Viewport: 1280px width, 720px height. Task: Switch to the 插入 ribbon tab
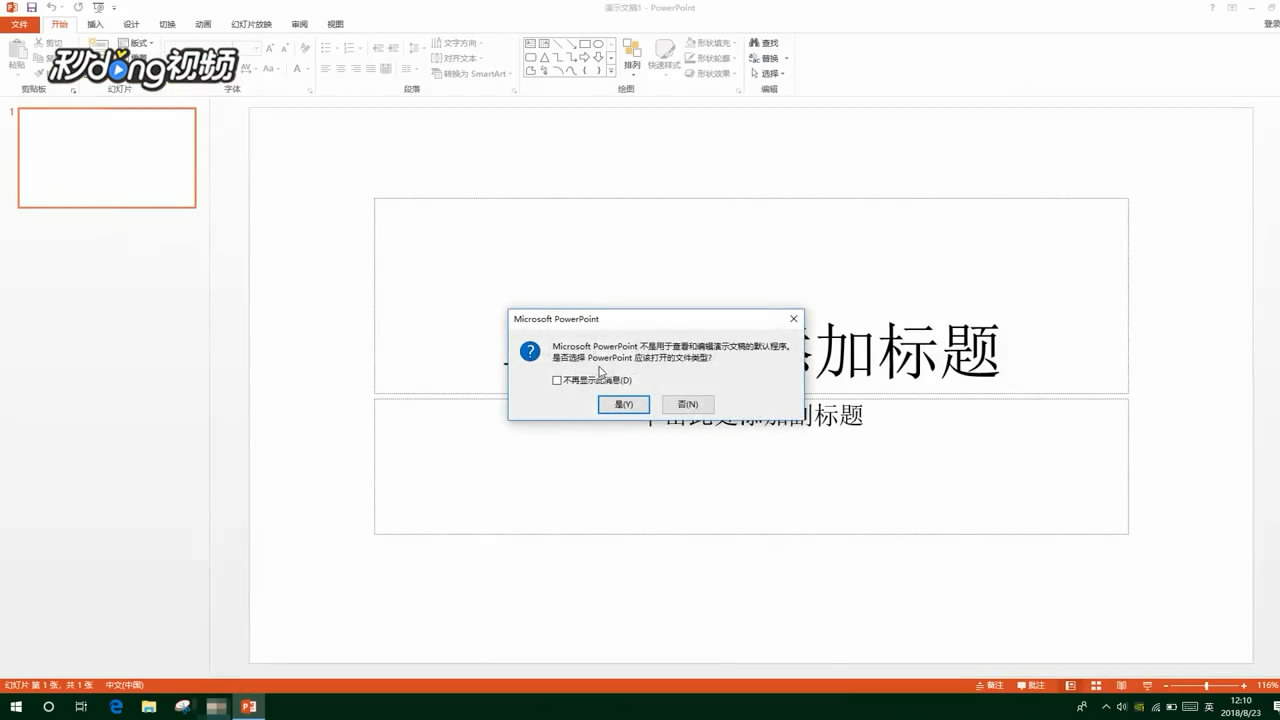pos(95,24)
